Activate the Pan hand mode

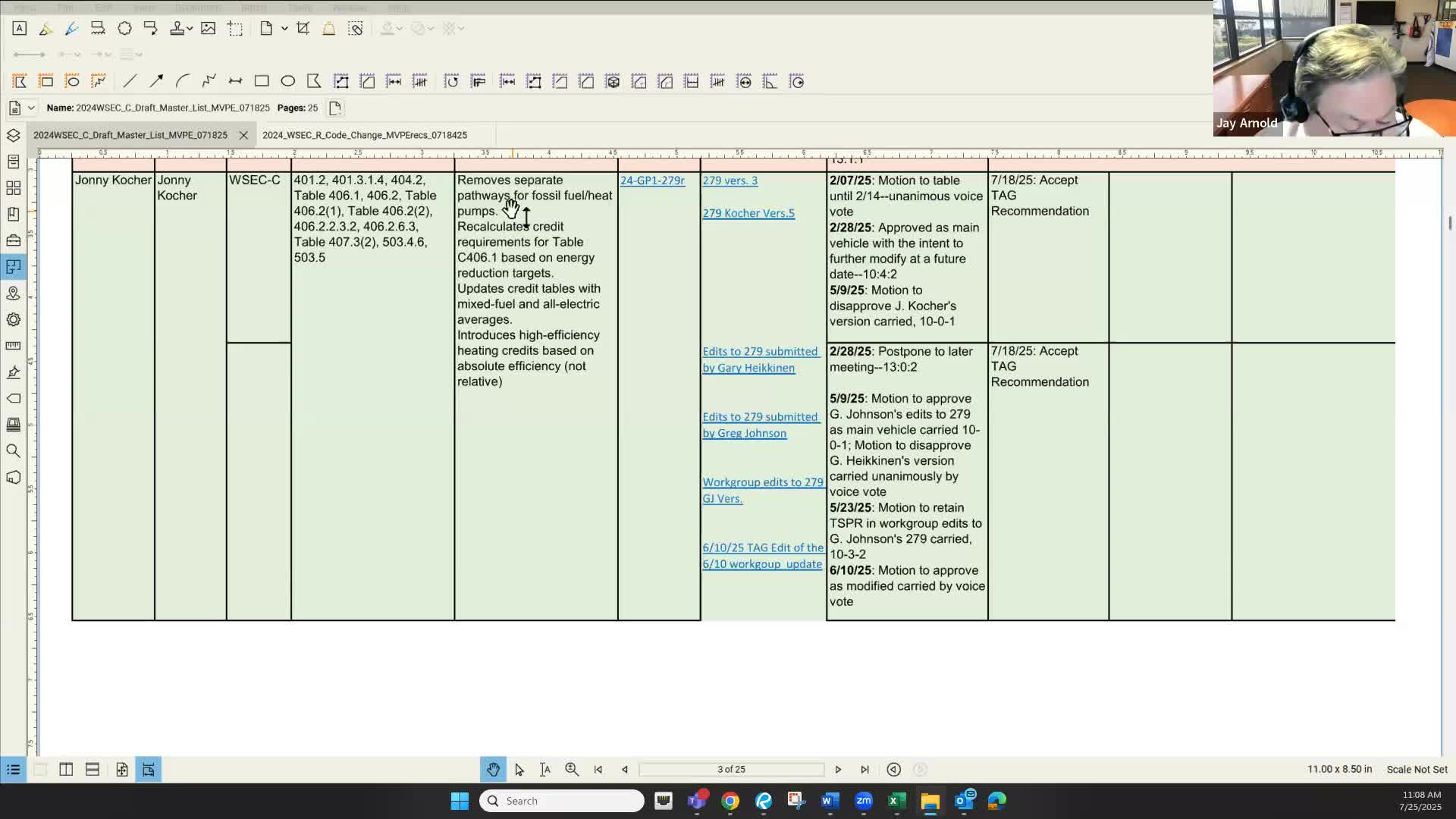click(x=493, y=770)
